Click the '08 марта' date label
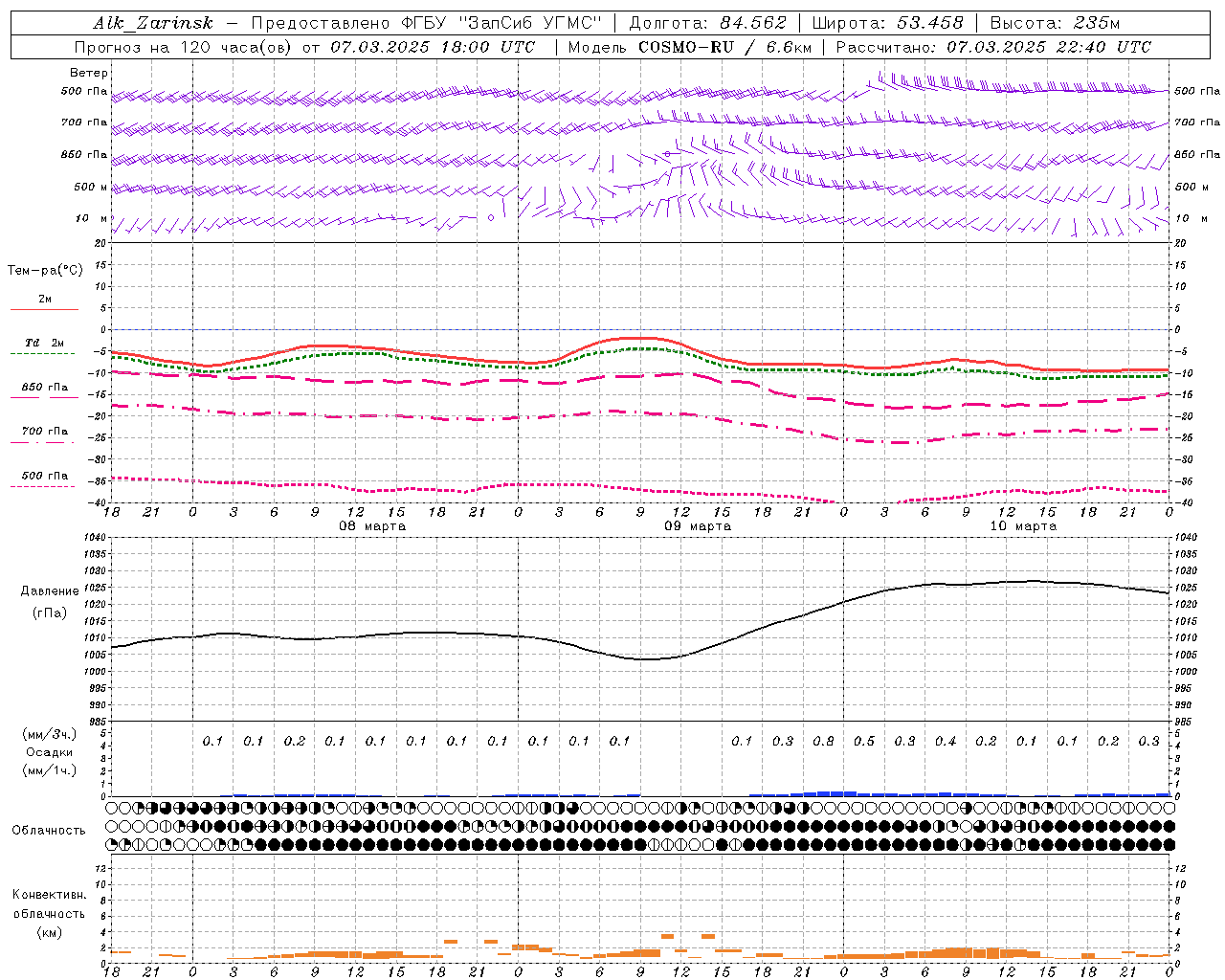 pos(372,526)
